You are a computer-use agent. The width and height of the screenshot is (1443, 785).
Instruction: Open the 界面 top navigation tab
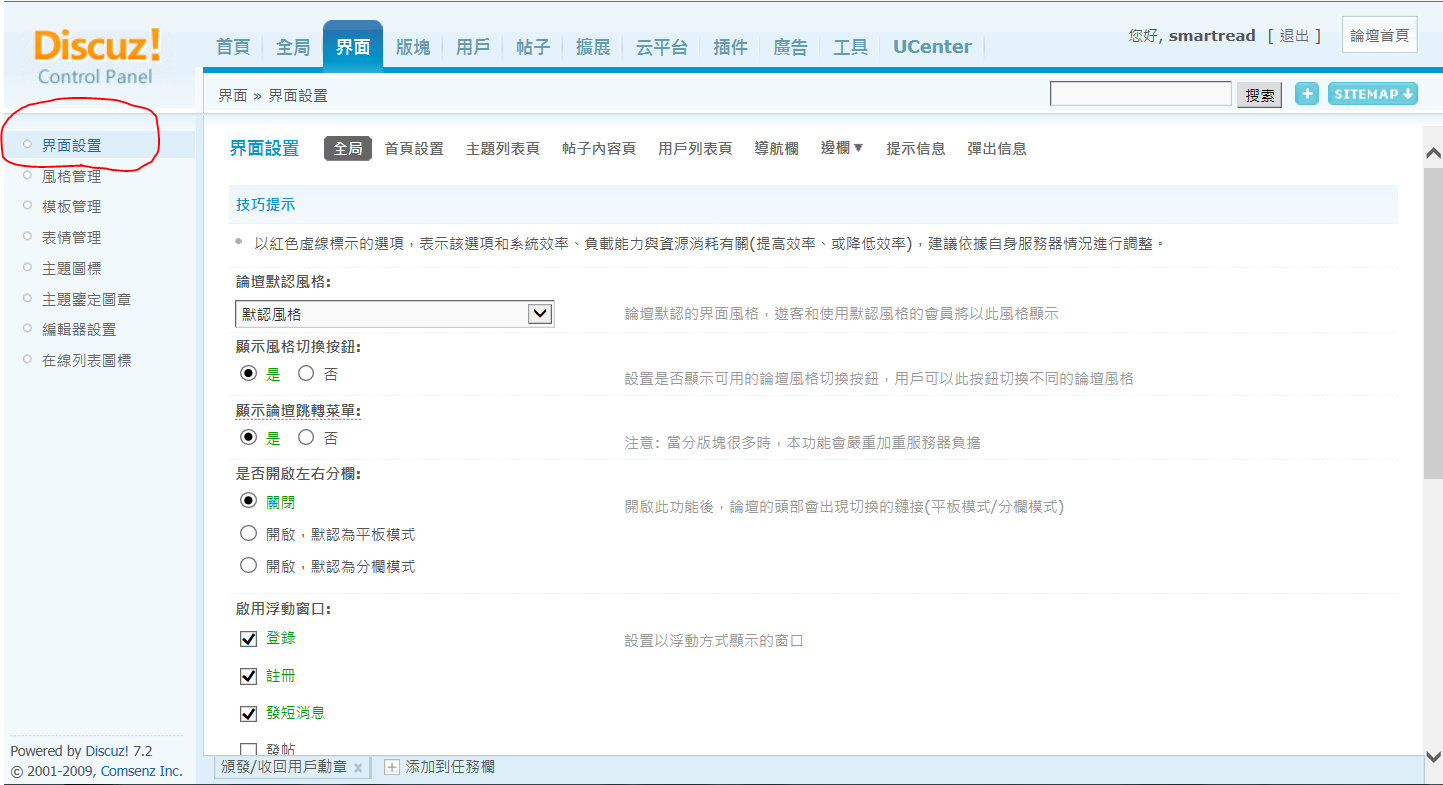(x=353, y=47)
